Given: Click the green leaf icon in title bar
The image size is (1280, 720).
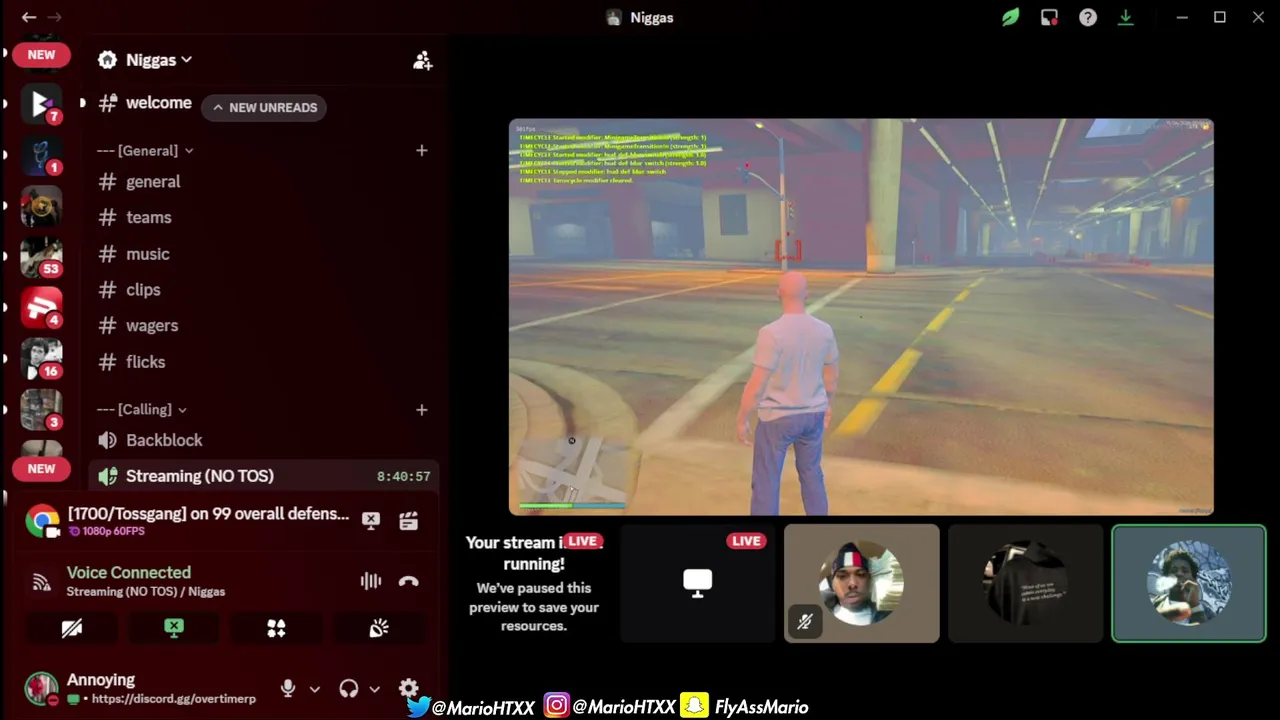Looking at the screenshot, I should click(1011, 17).
